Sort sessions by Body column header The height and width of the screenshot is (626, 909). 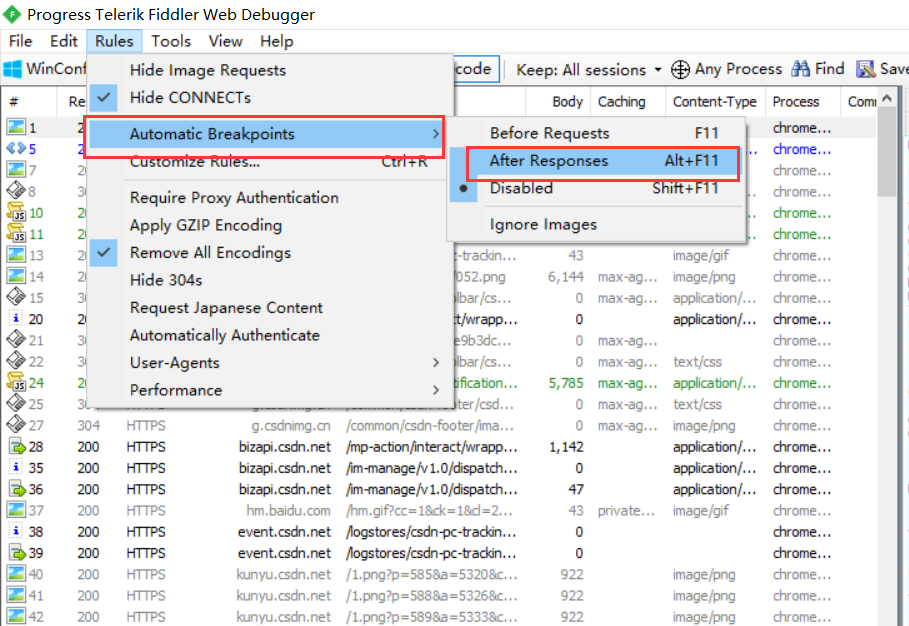558,102
